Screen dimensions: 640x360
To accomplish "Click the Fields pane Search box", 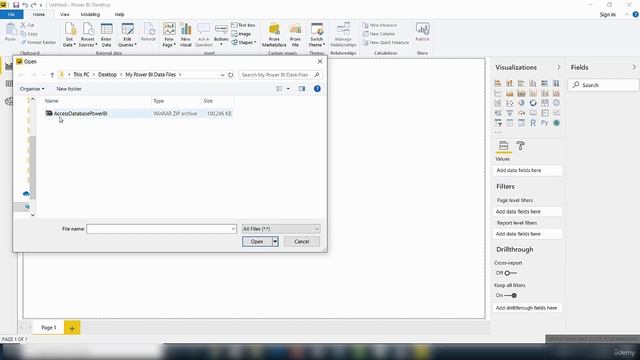I will click(603, 85).
